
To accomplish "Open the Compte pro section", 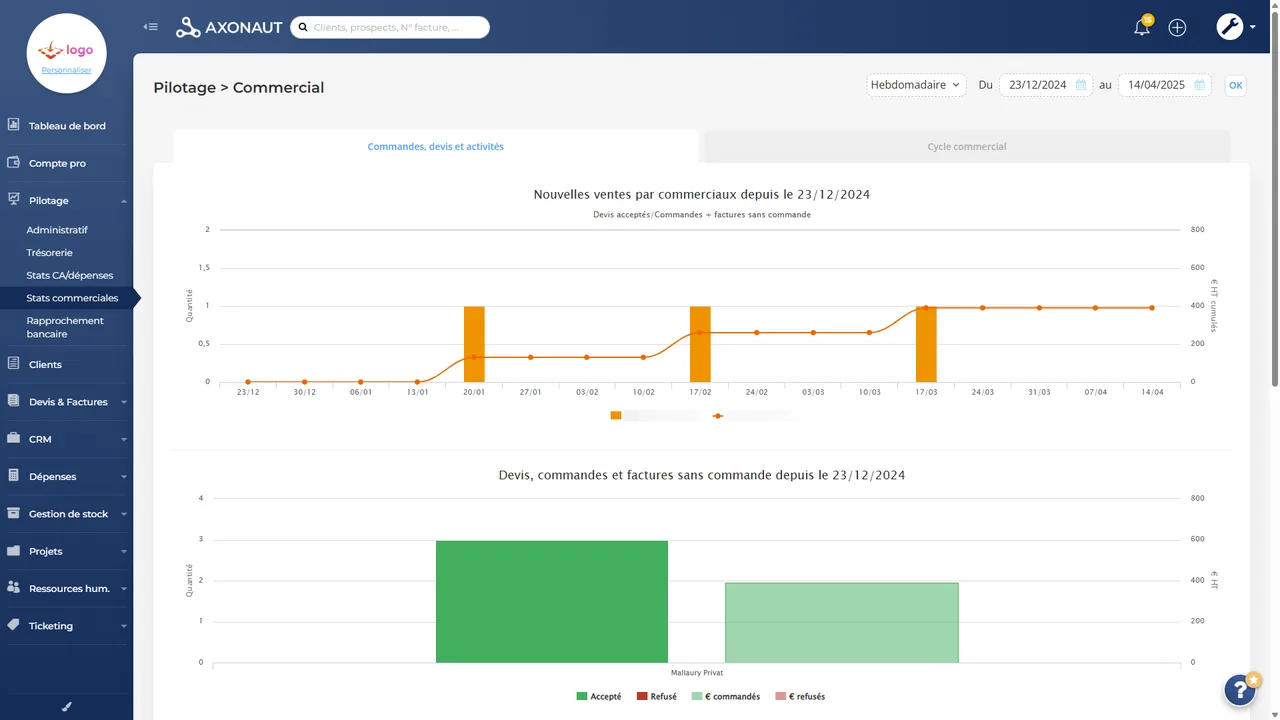I will pyautogui.click(x=57, y=163).
